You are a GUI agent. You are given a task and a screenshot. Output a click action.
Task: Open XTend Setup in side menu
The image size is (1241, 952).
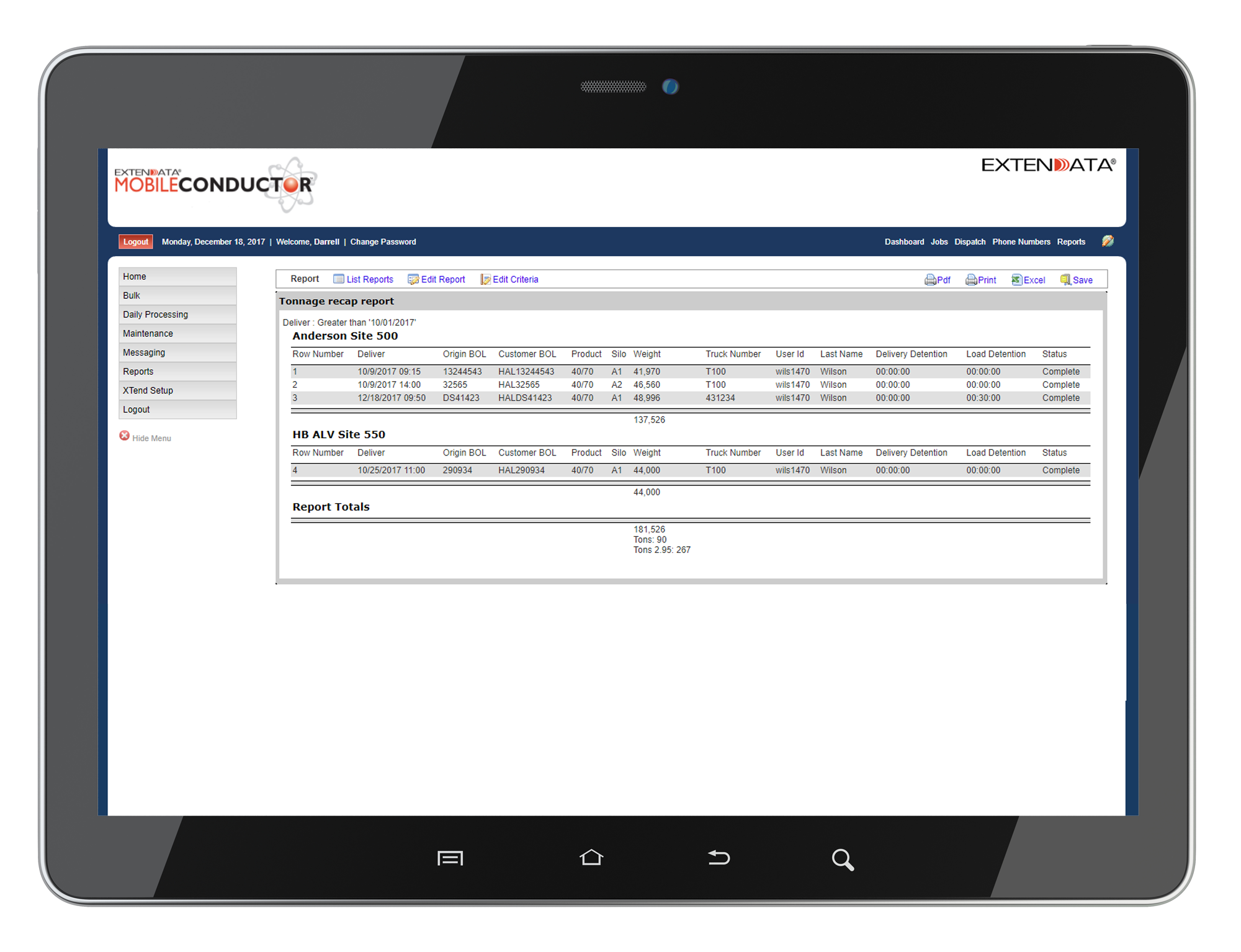pyautogui.click(x=177, y=391)
